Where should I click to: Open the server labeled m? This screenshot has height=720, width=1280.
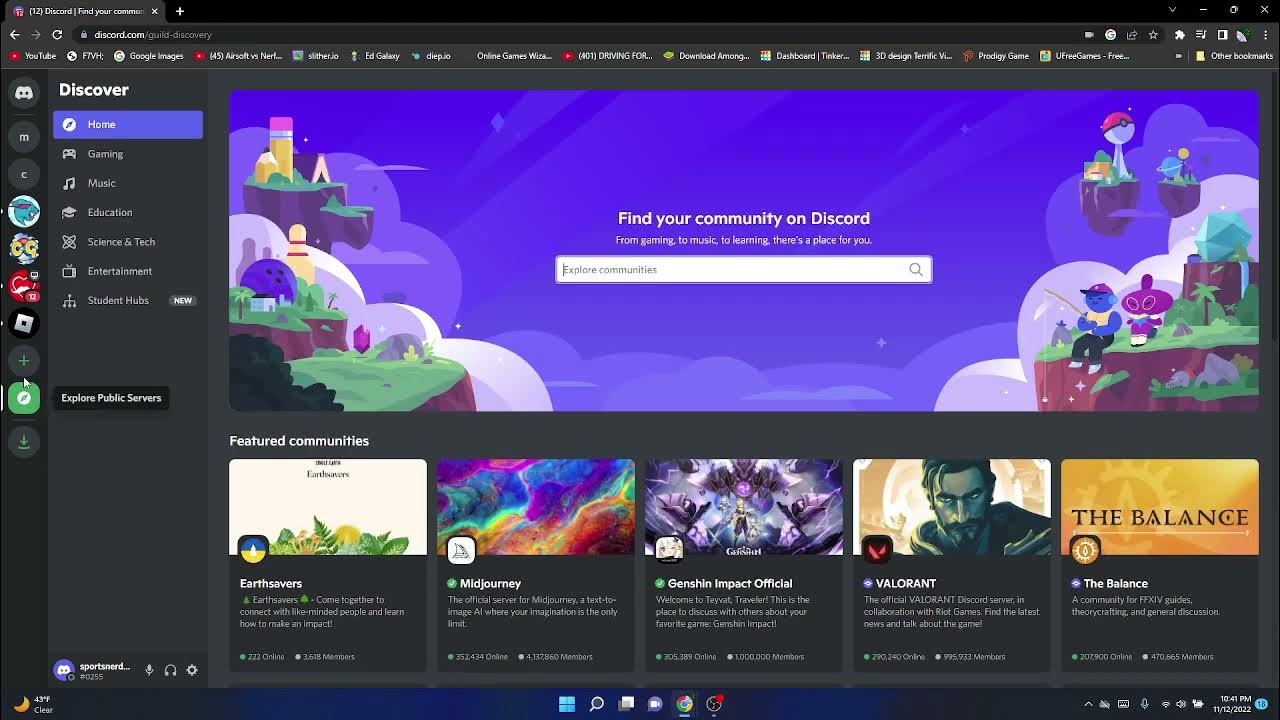click(x=24, y=137)
